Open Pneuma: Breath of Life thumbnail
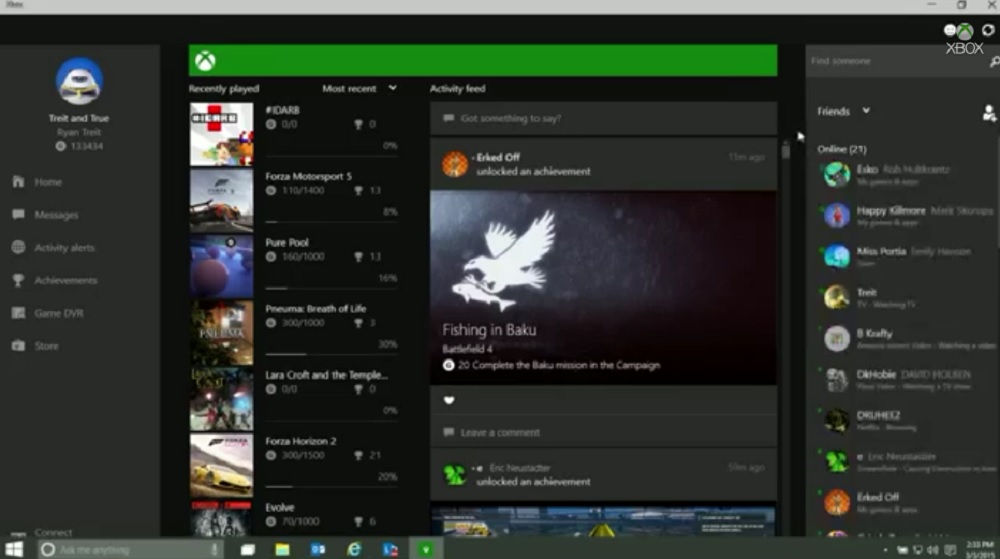Screen dimensions: 1000x559 (x=221, y=333)
